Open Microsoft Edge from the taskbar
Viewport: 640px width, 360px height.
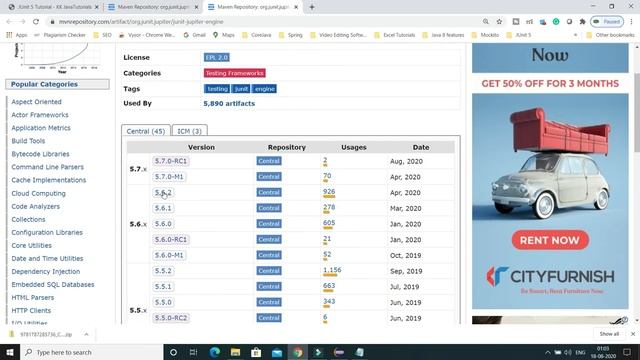click(x=215, y=352)
